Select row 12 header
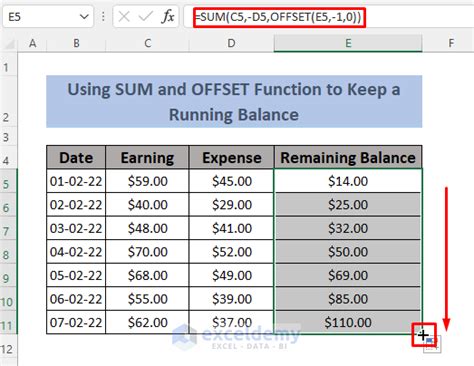Image resolution: width=474 pixels, height=366 pixels. pyautogui.click(x=8, y=346)
